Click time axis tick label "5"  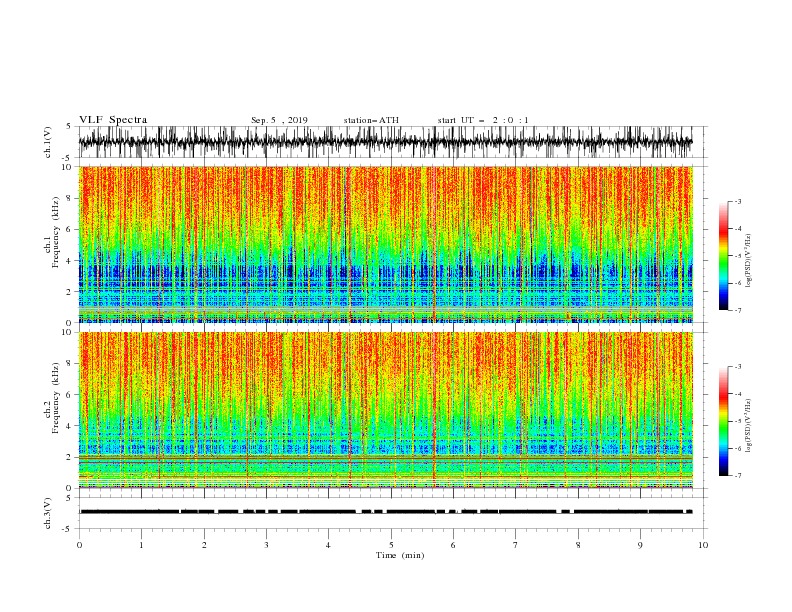pyautogui.click(x=391, y=545)
